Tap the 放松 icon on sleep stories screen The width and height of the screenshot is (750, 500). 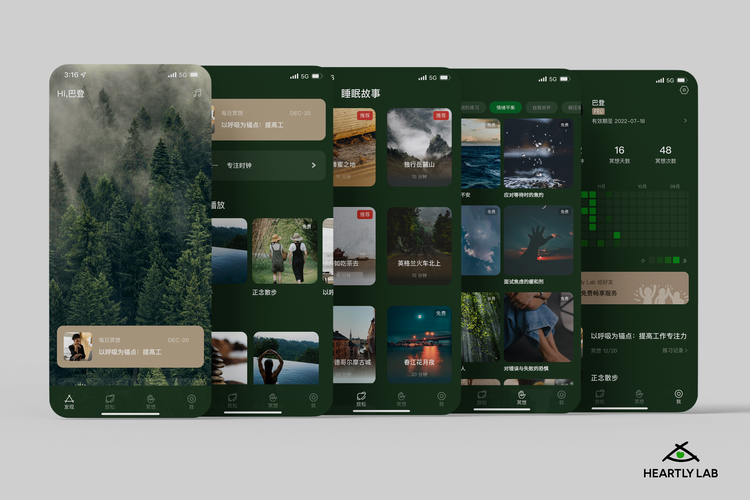coord(361,398)
